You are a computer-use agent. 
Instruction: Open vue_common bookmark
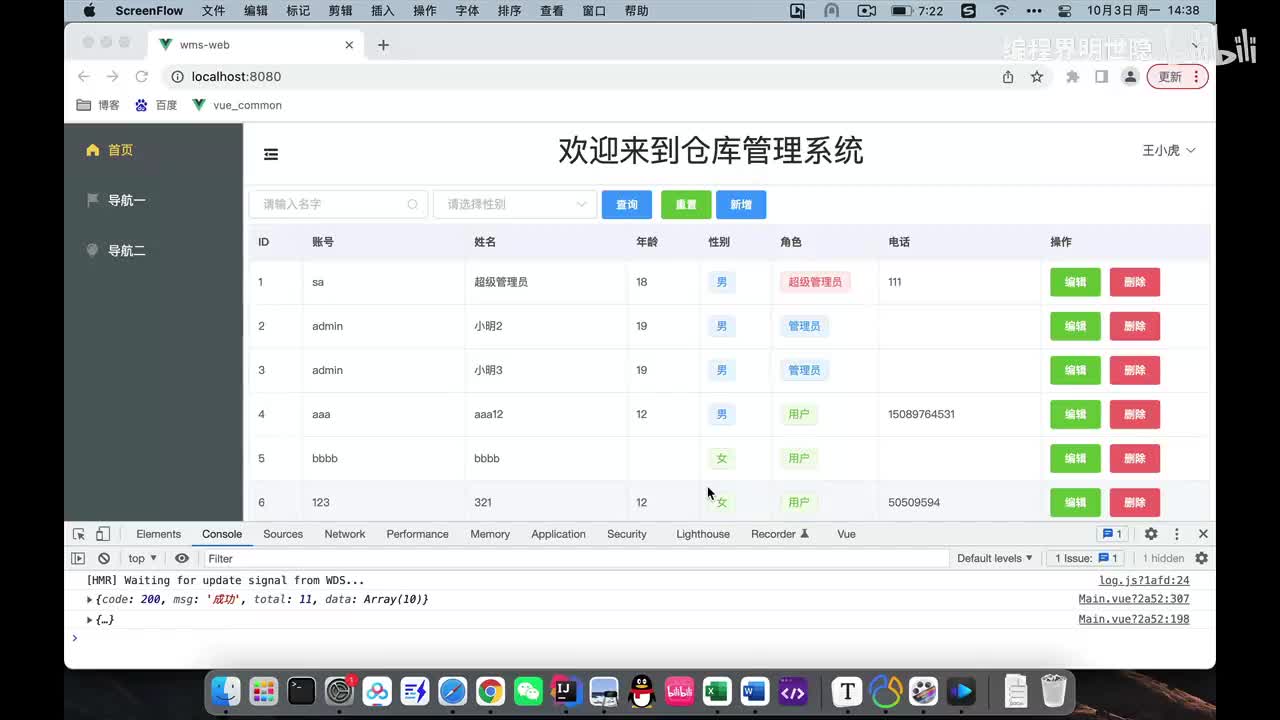(x=237, y=105)
